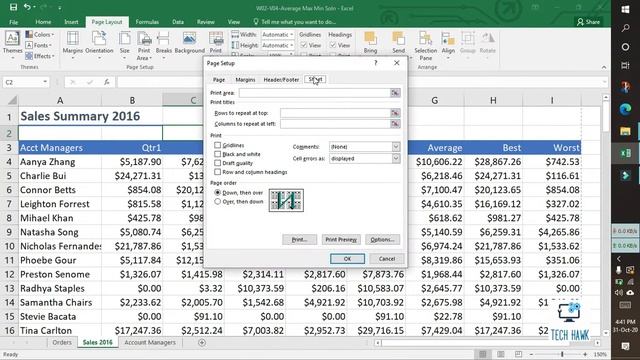640x360 pixels.
Task: Open theme Effects dropdown
Action: click(40, 56)
